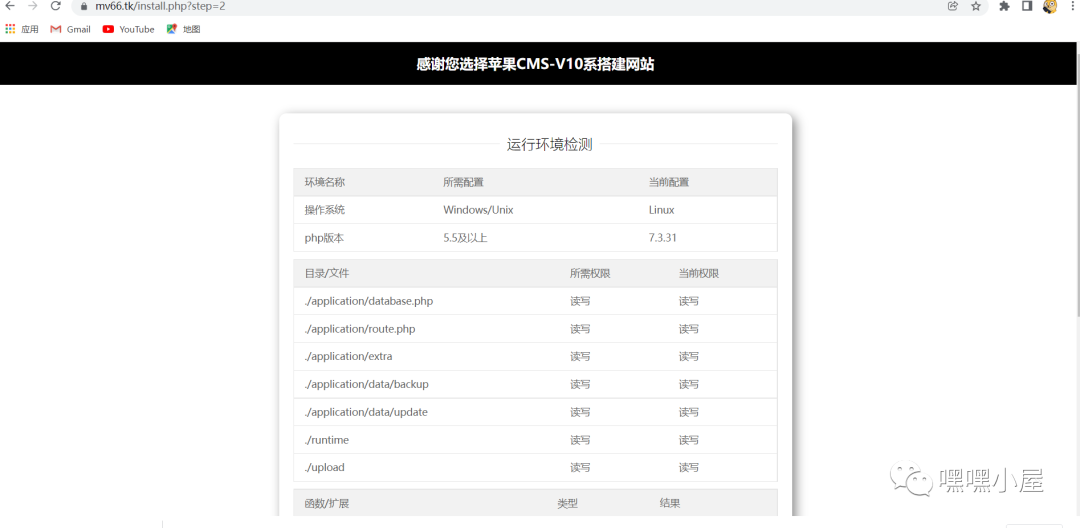Screen dimensions: 1080x528
Task: Open the apps grid bookmark
Action: (x=22, y=29)
